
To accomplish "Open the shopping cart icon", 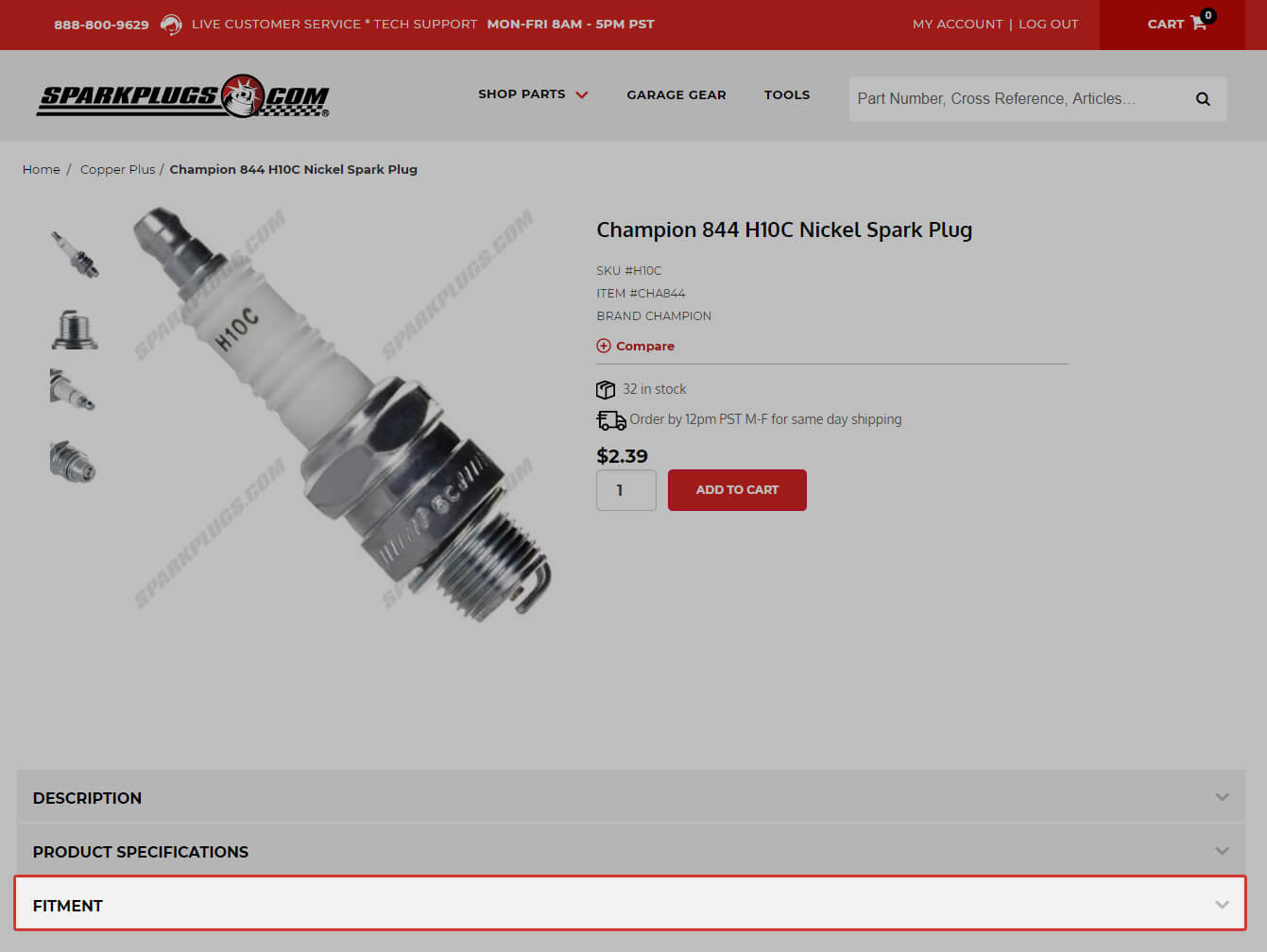I will pyautogui.click(x=1198, y=24).
